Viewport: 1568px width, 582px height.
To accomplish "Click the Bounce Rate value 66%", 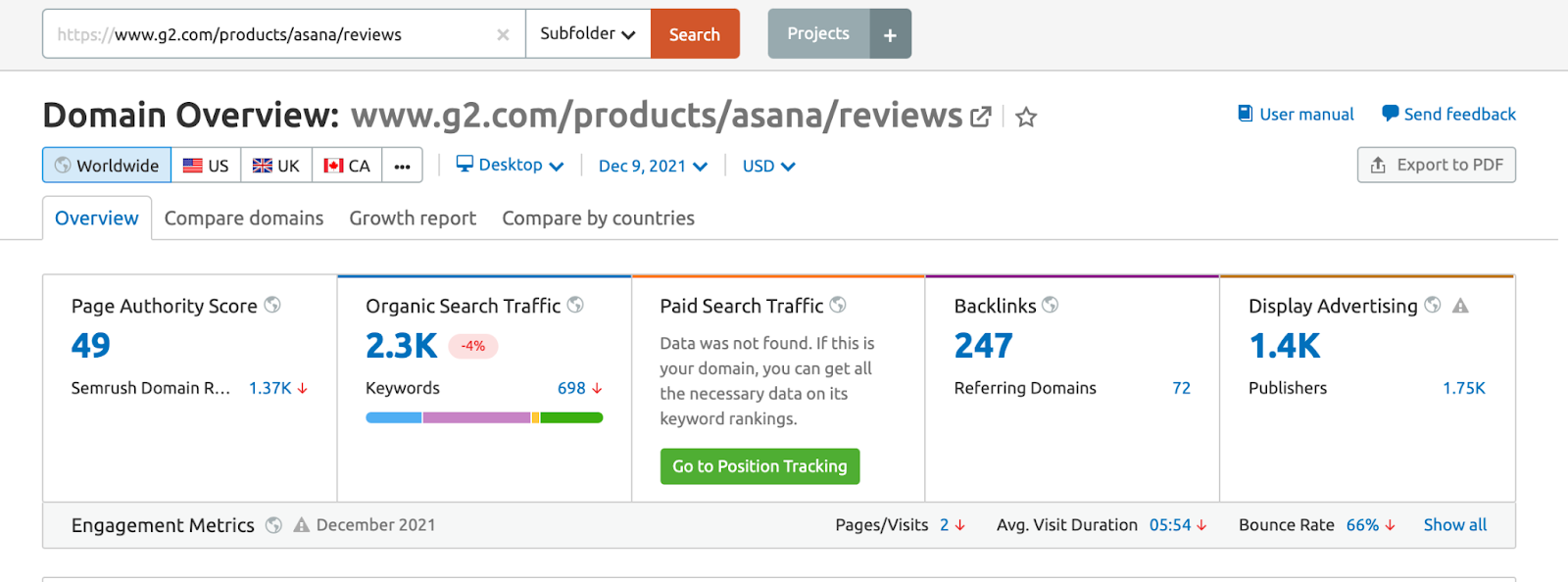I will click(x=1362, y=525).
